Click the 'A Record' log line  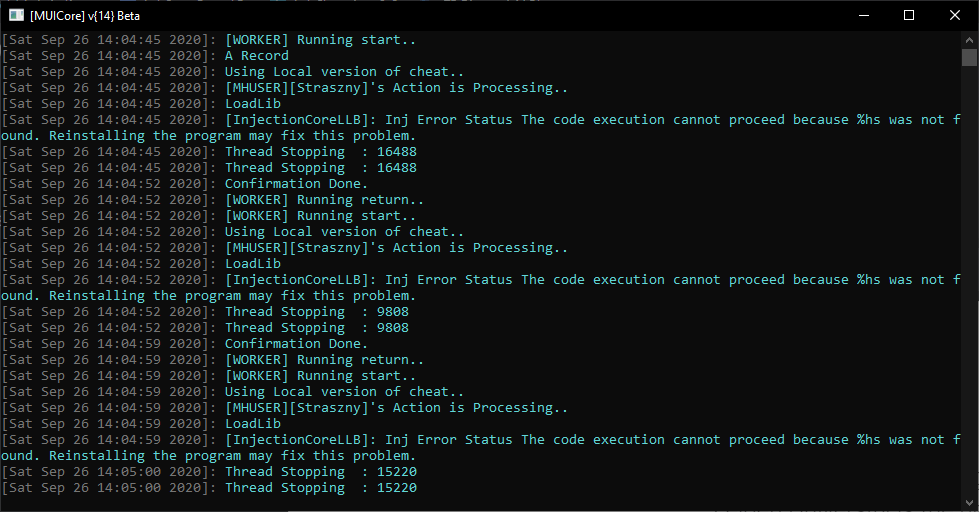click(x=145, y=56)
